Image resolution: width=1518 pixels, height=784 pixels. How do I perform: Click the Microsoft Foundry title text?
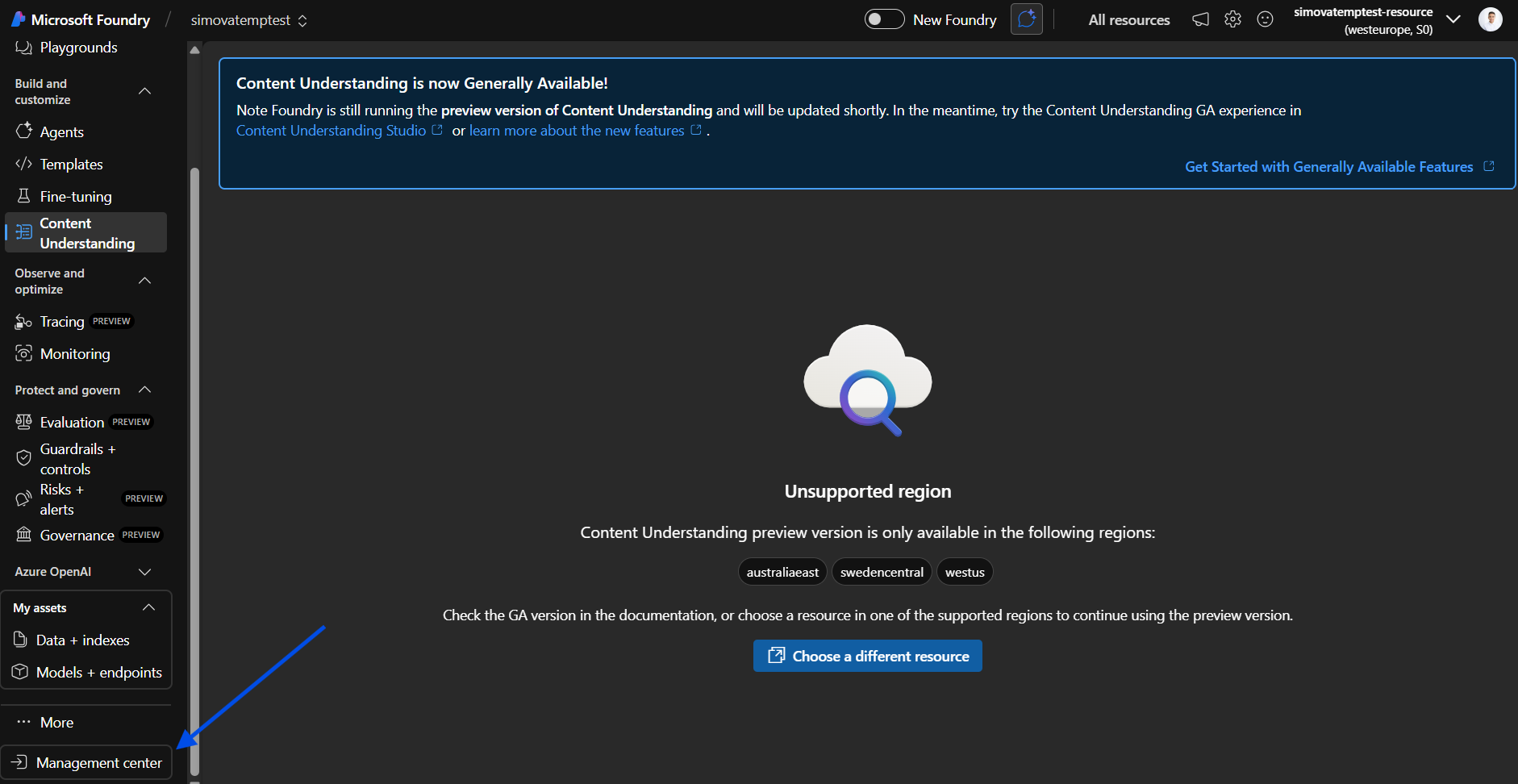(x=90, y=20)
